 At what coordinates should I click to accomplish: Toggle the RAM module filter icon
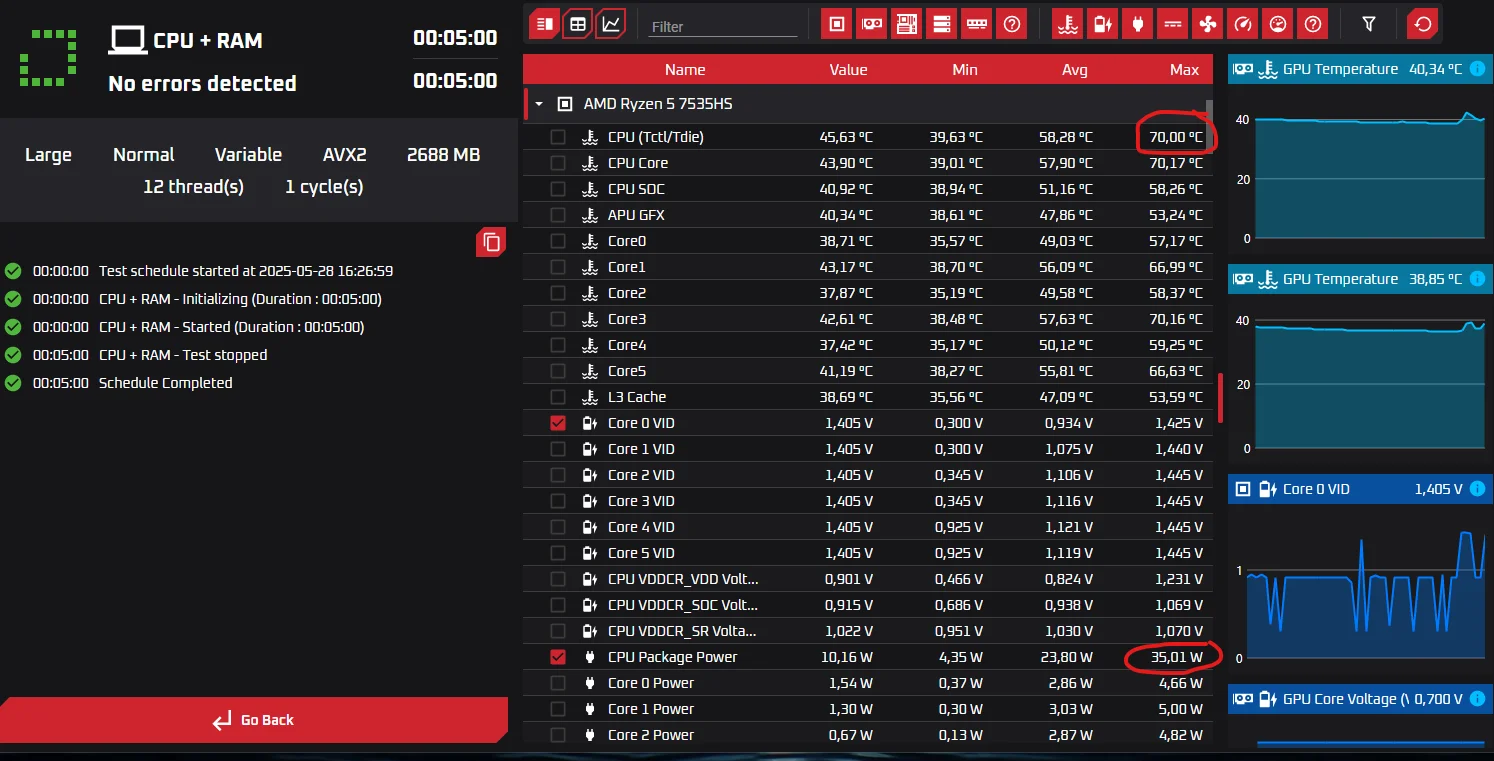point(977,24)
